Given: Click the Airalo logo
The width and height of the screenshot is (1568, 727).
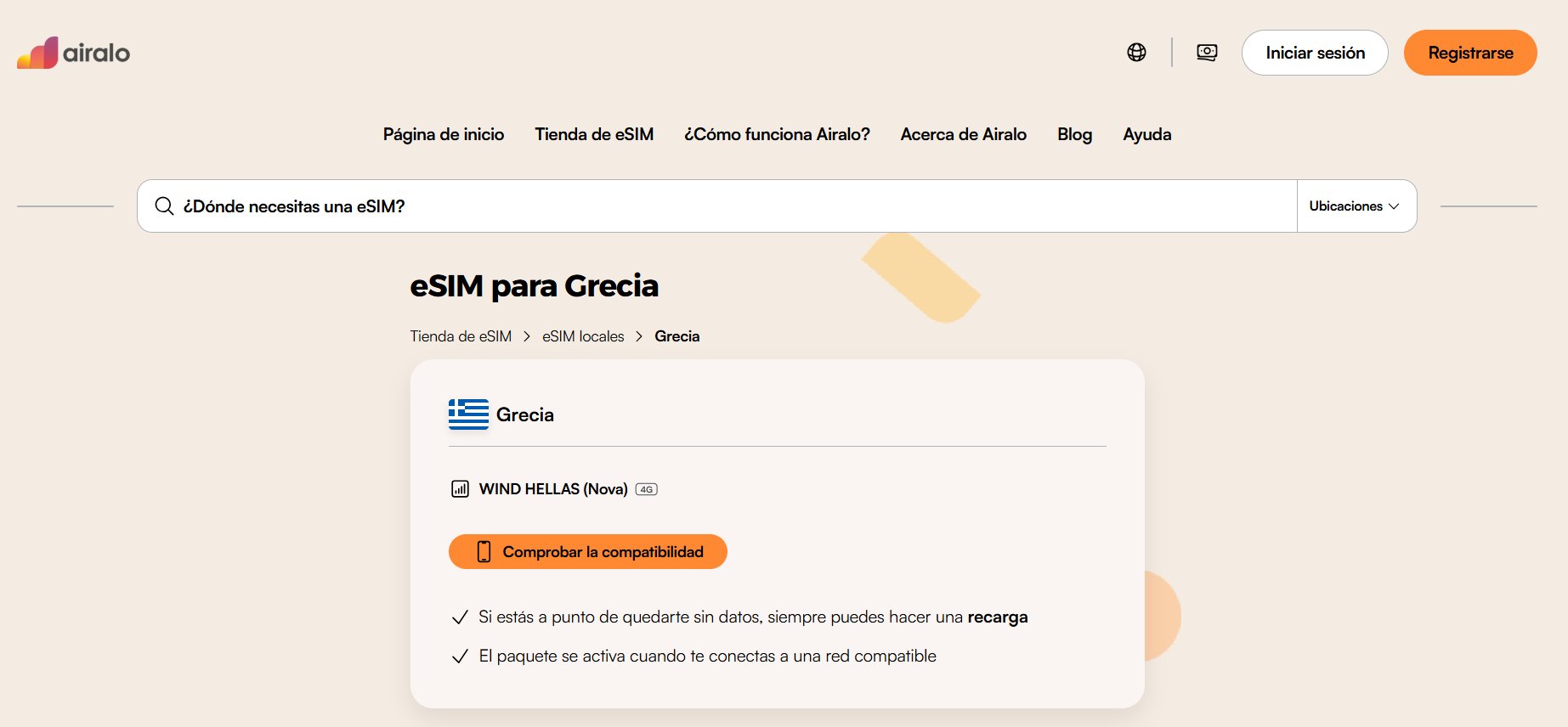Looking at the screenshot, I should 74,53.
